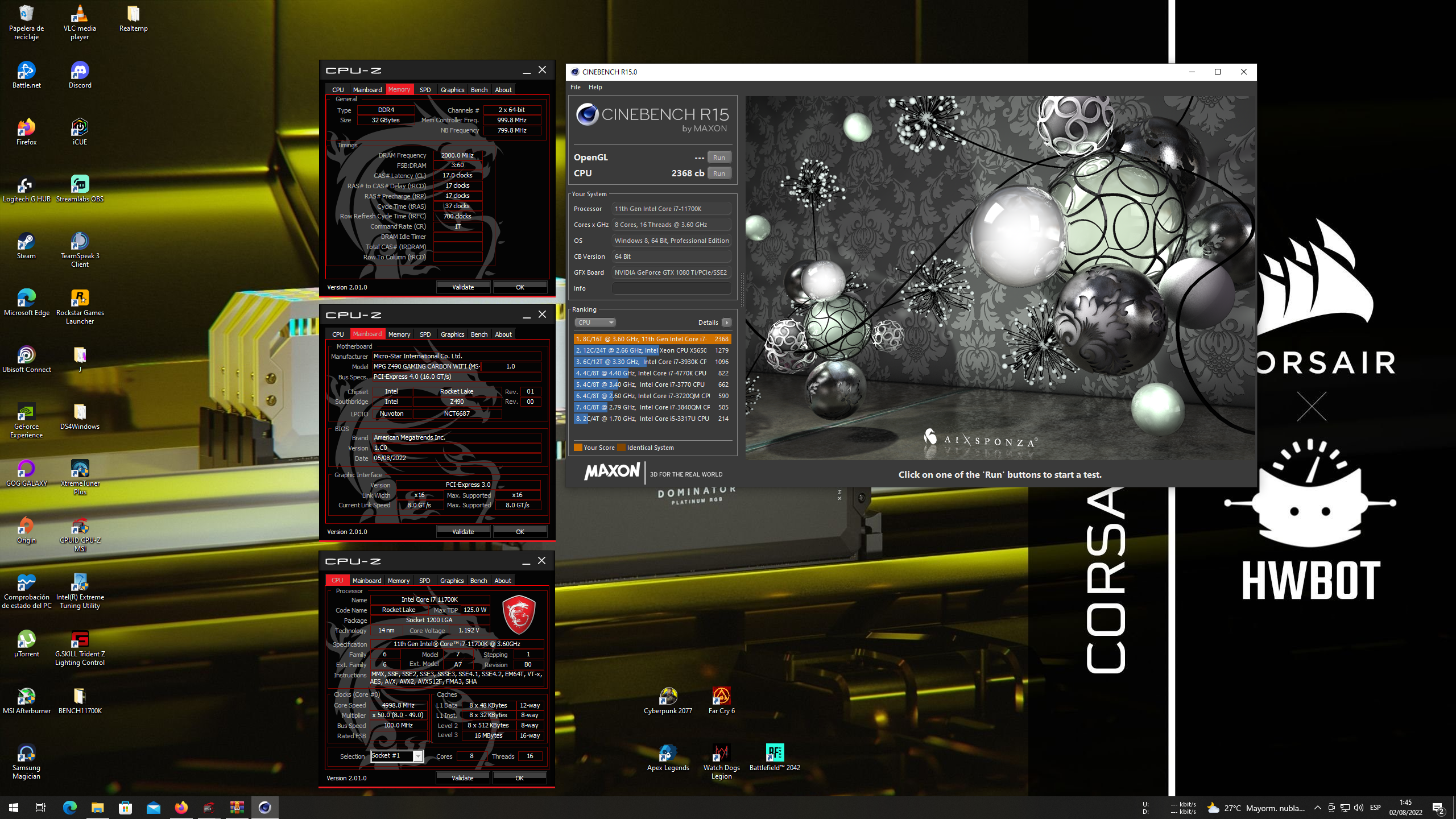This screenshot has width=1456, height=819.
Task: Select Memory tab in bottom CPU-Z window
Action: [399, 581]
